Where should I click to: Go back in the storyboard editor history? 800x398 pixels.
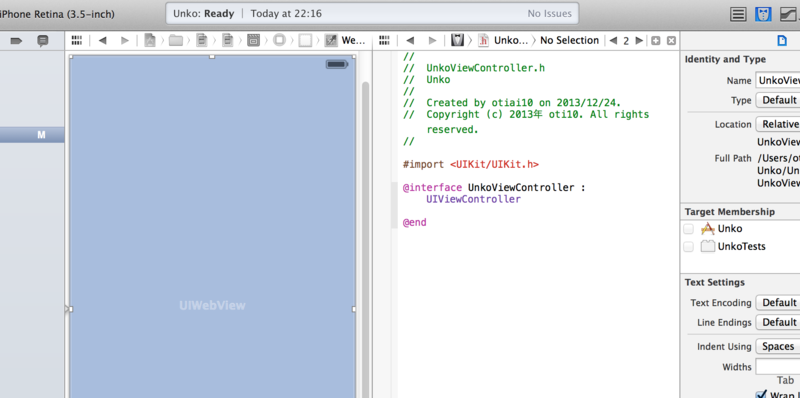click(x=103, y=41)
